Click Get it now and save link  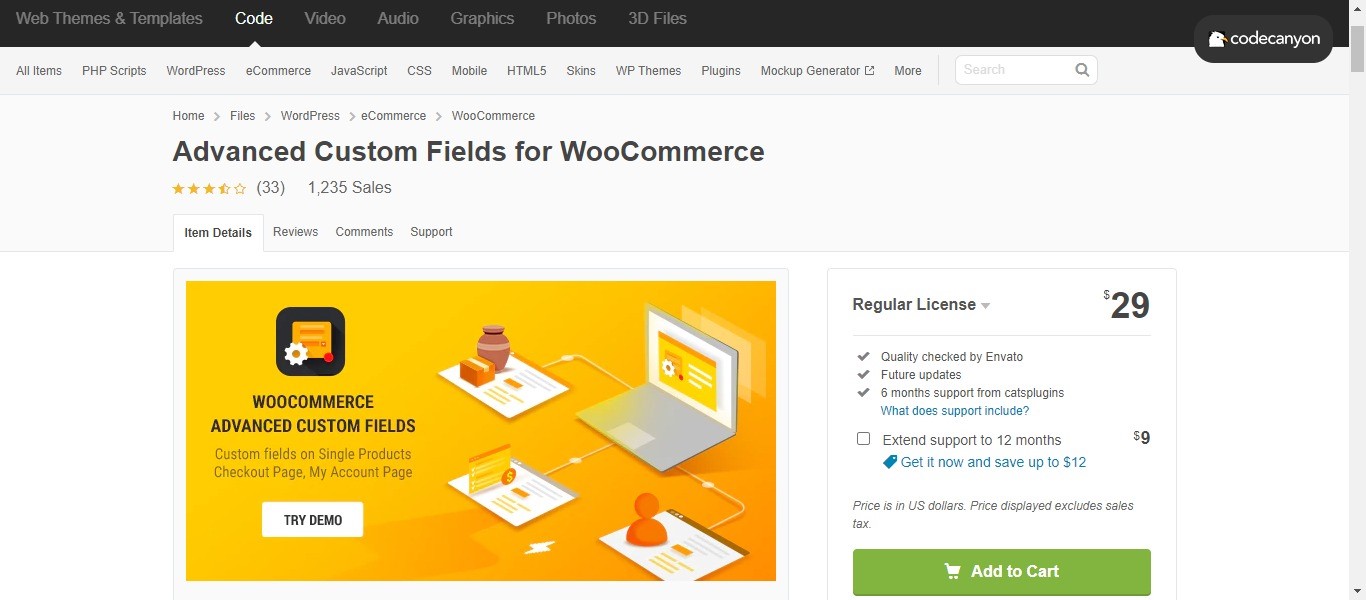(993, 462)
